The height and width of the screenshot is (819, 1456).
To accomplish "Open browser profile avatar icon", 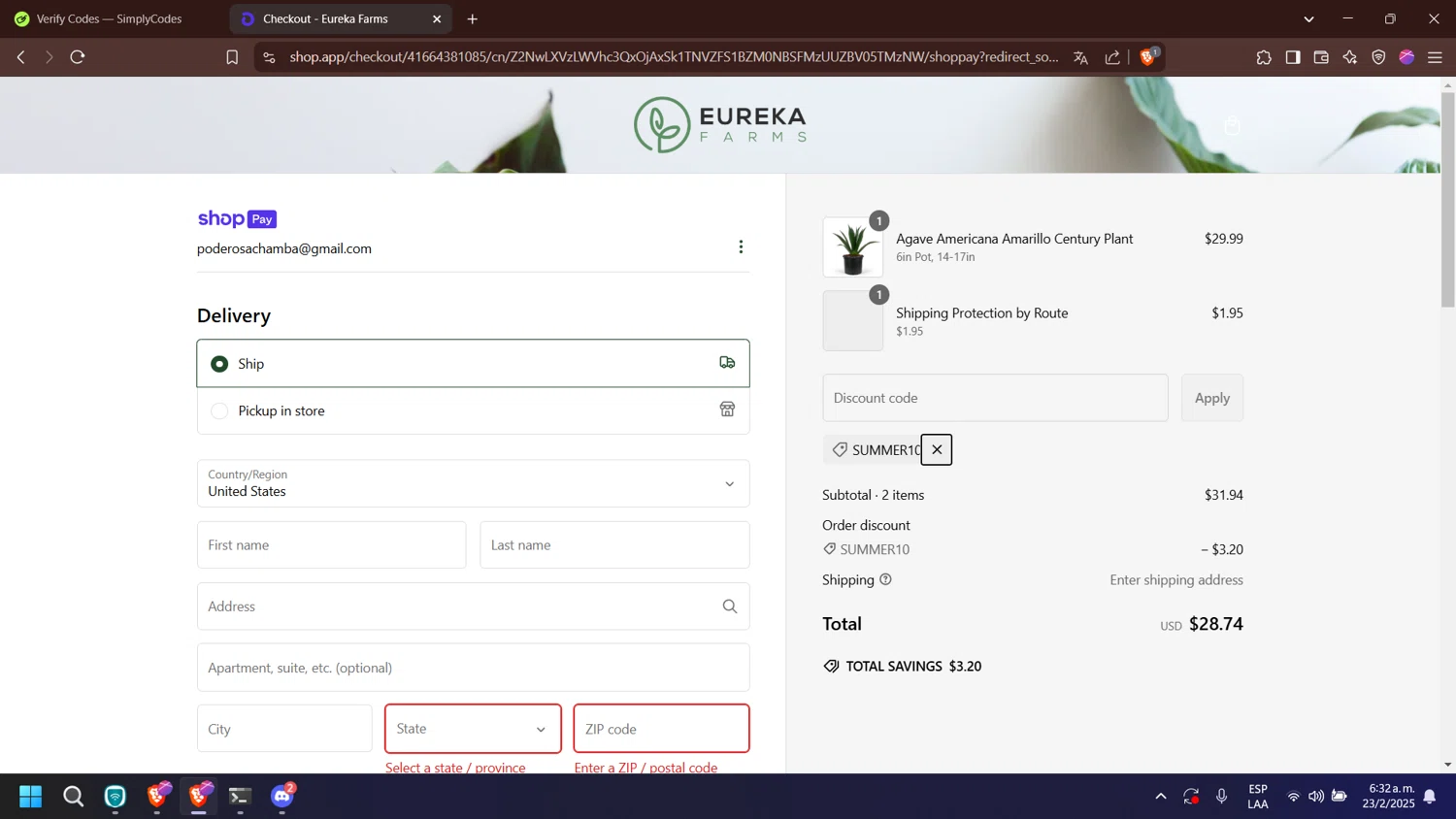I will click(x=1406, y=57).
